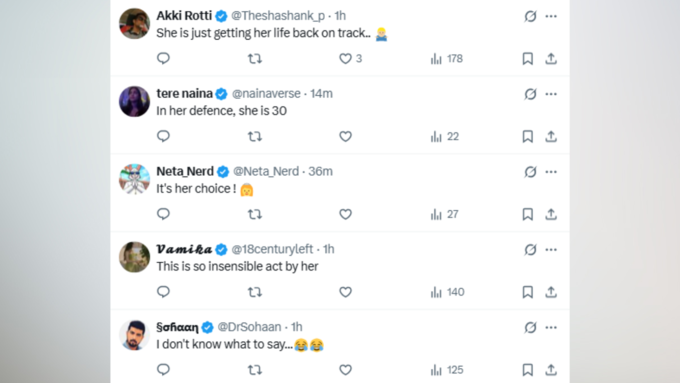Open the @18centuryleft handle link
Screen dimensions: 680x383
coord(272,249)
